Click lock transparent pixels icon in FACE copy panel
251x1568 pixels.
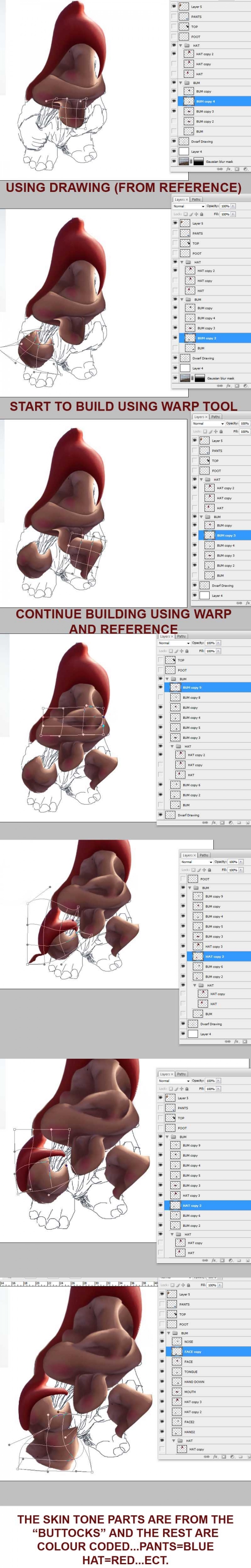[172, 1285]
